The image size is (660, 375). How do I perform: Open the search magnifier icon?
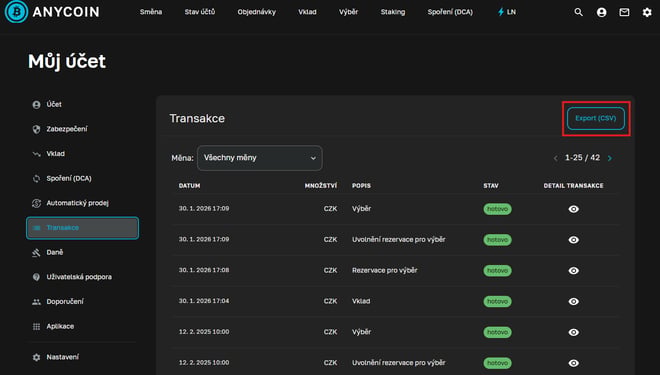coord(579,12)
